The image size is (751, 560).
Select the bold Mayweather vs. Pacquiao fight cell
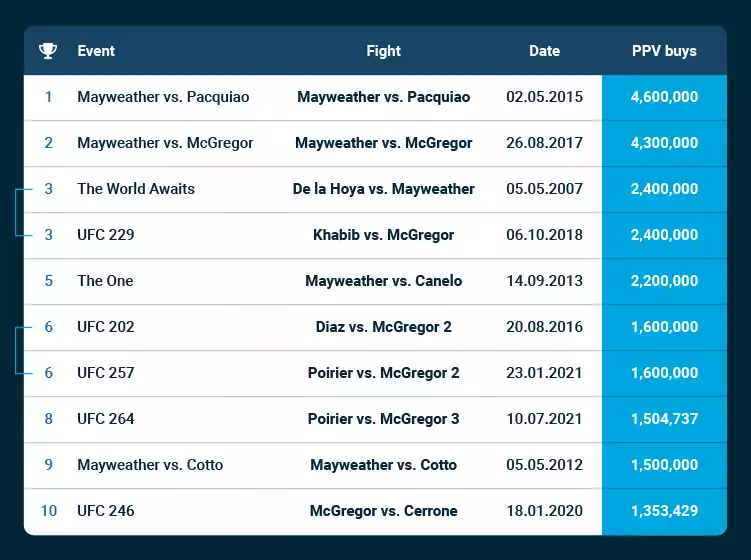[384, 97]
